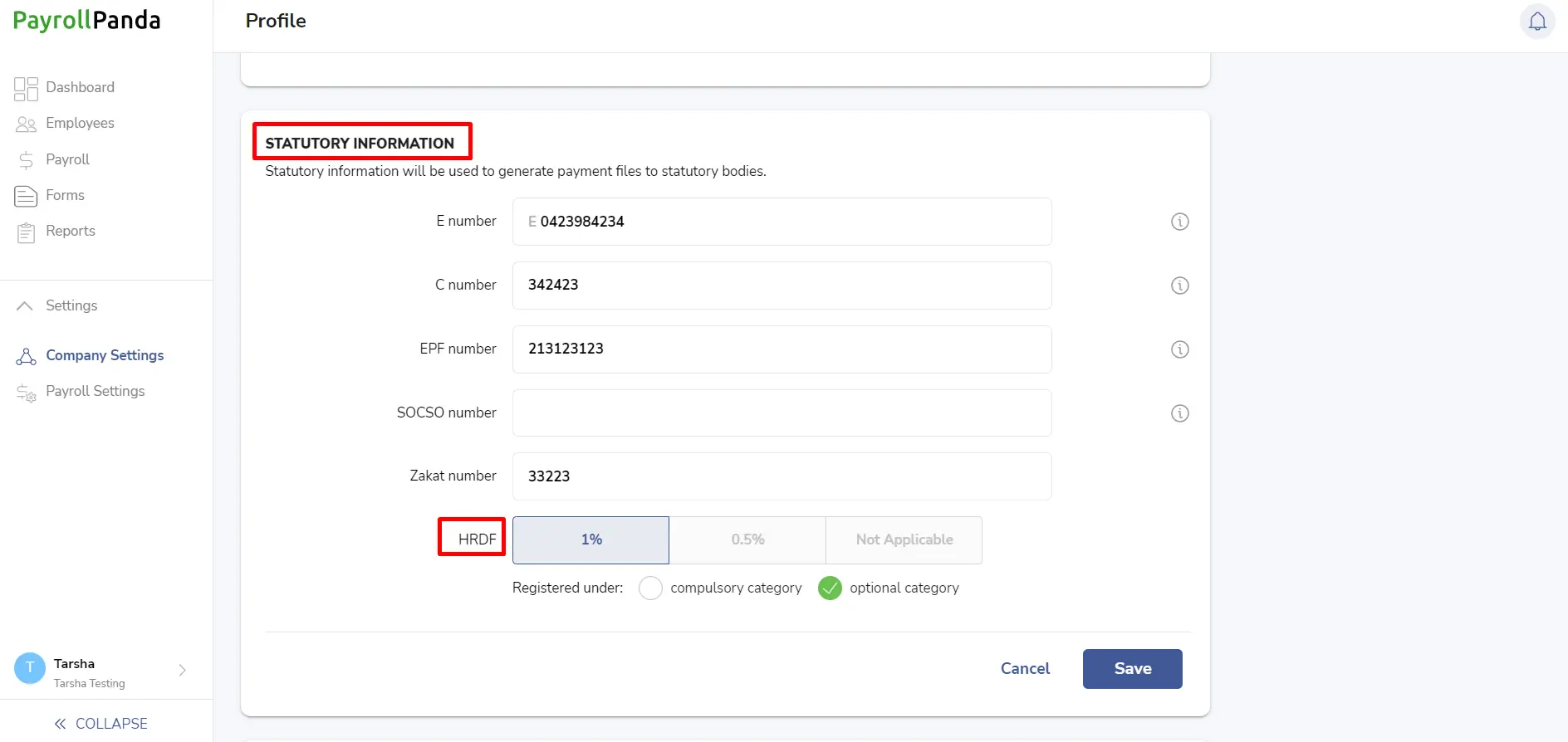Set HRDF rate to 0.5%

[x=747, y=539]
